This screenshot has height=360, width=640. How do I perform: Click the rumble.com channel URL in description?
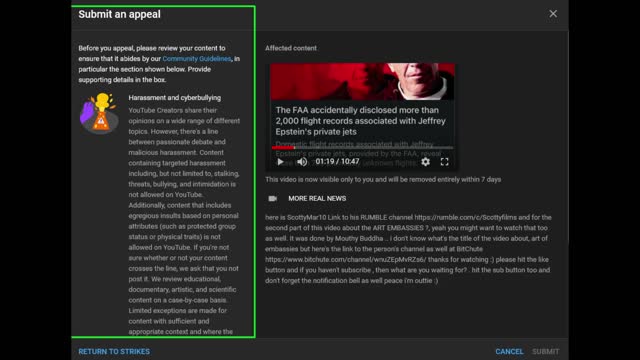[466, 218]
